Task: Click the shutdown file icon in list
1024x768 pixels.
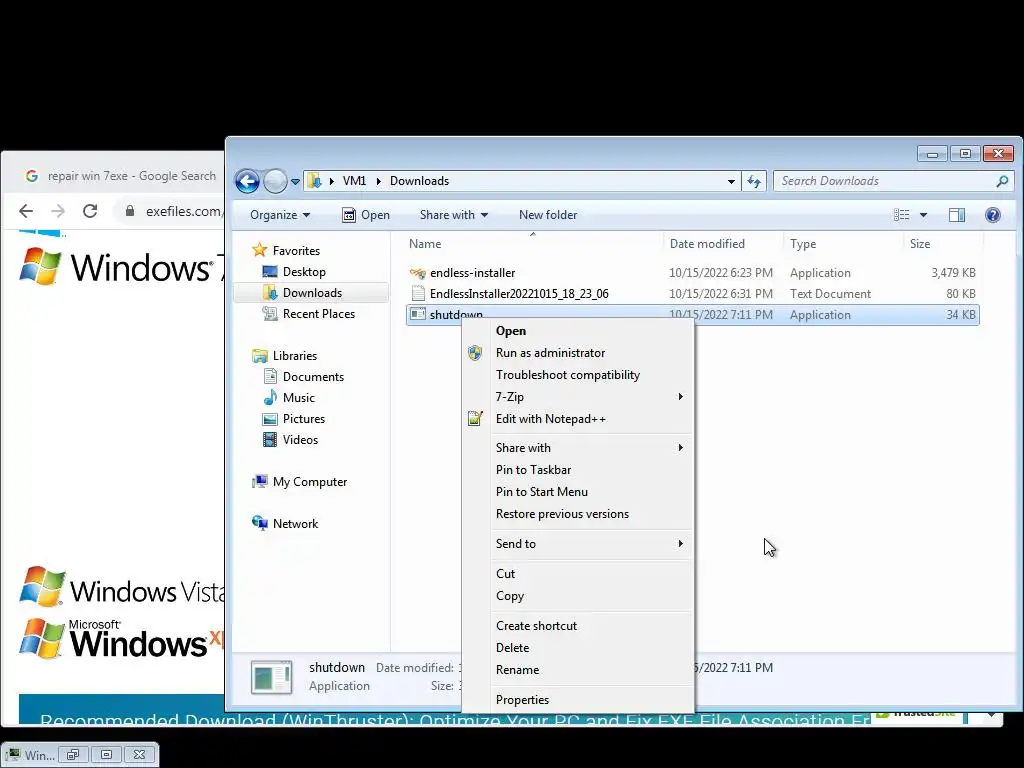Action: point(418,314)
